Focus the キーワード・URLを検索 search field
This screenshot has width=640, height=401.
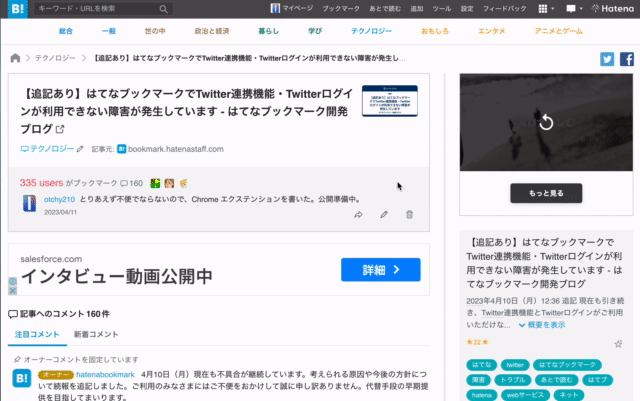click(98, 9)
